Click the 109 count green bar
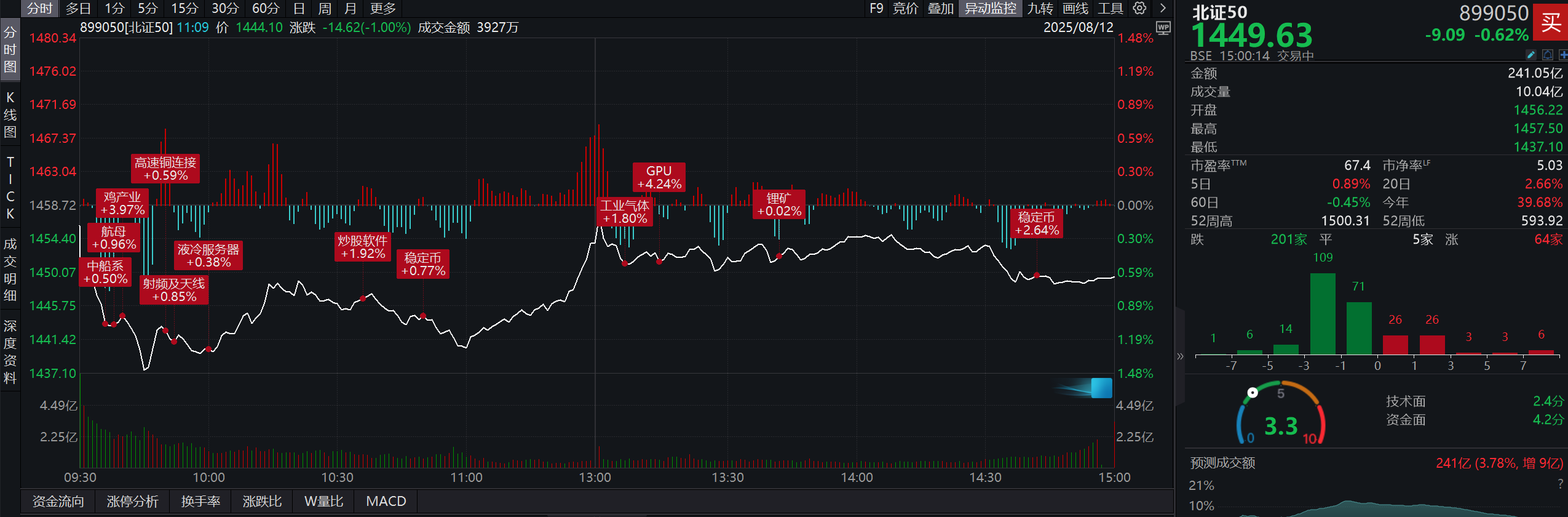 [x=1323, y=314]
